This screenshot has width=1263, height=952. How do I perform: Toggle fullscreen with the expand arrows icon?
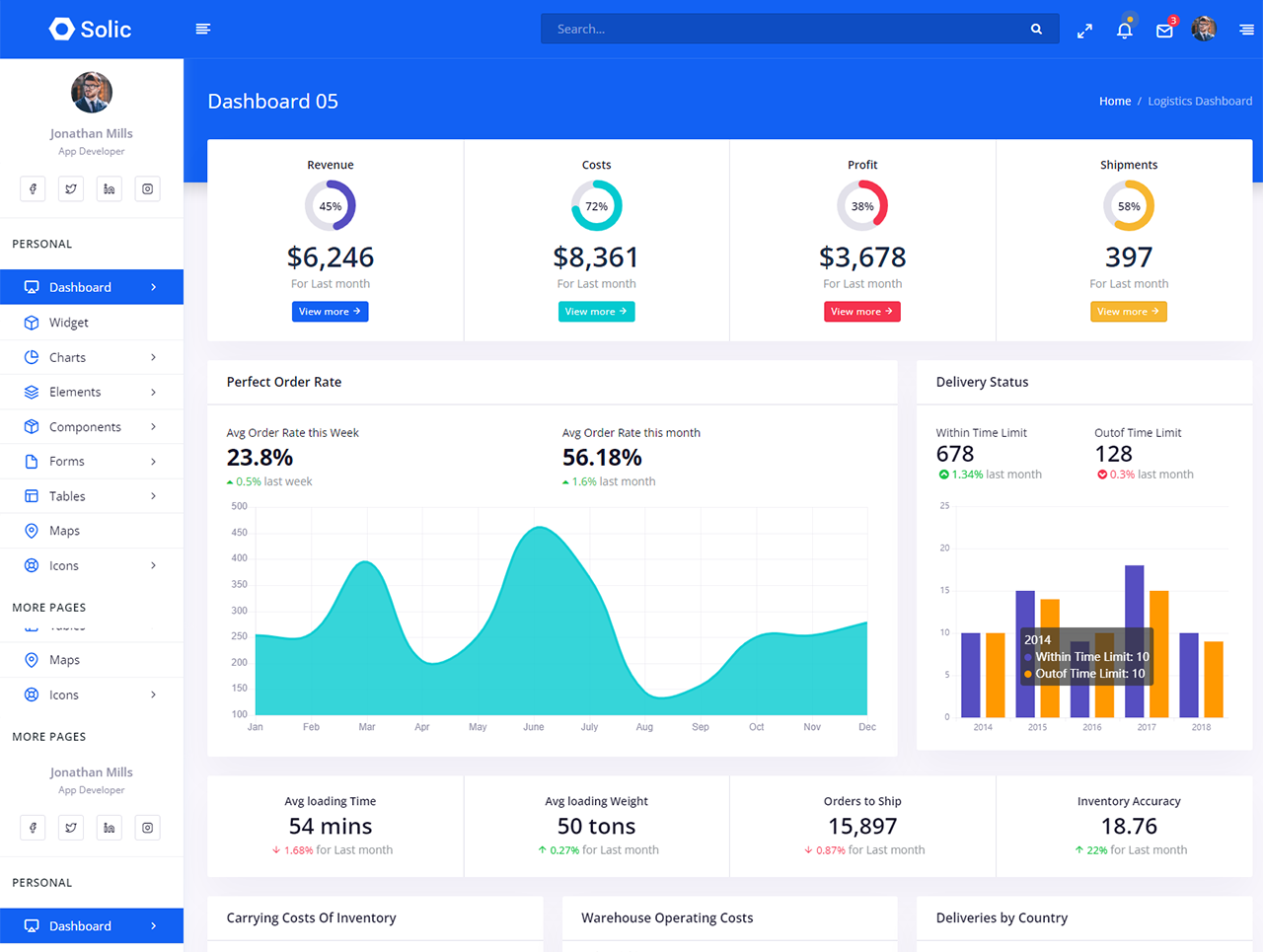tap(1084, 31)
